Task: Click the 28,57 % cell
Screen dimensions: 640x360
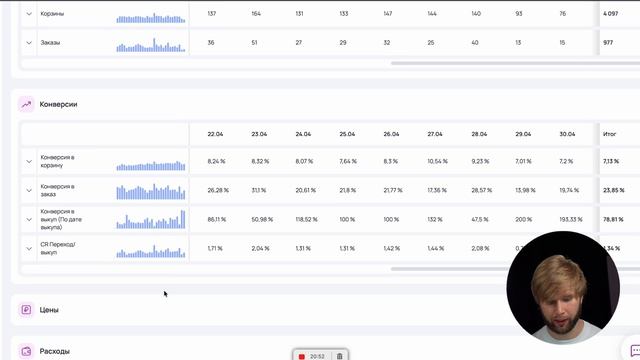Action: 482,190
